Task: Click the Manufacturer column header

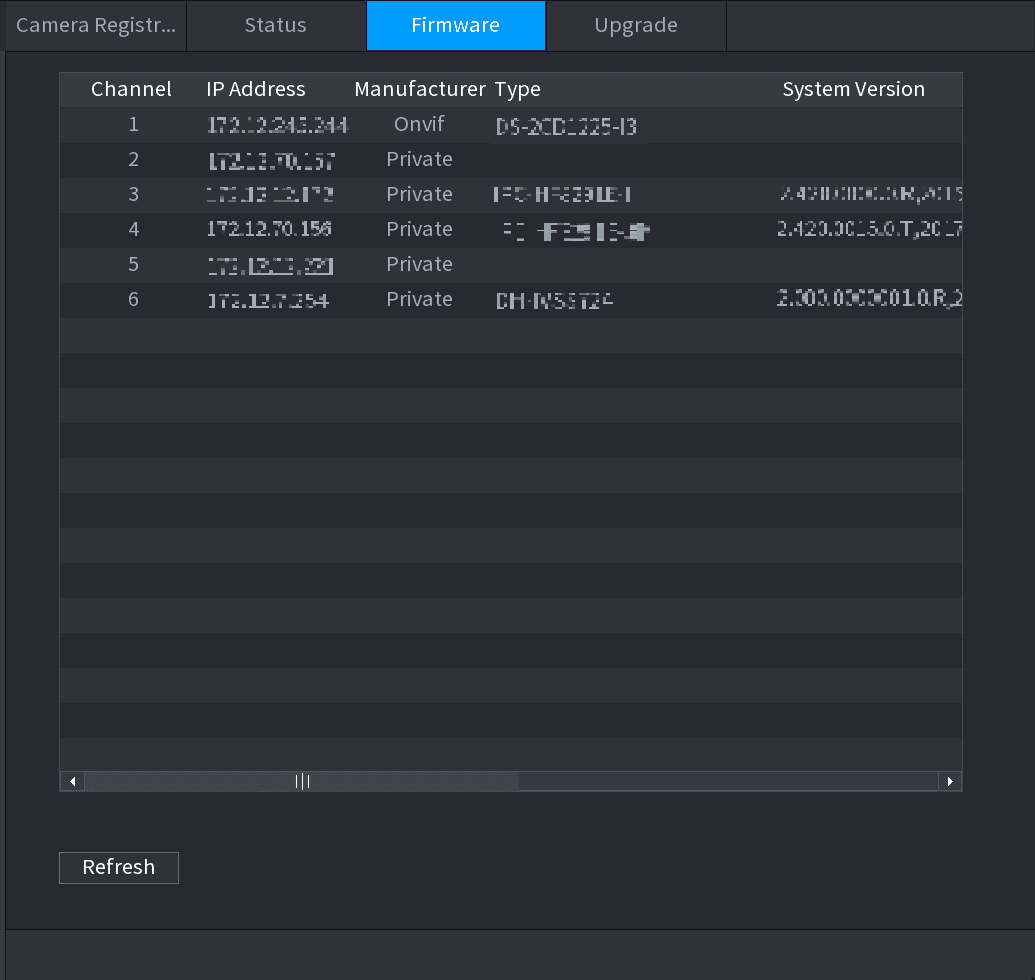Action: click(420, 89)
